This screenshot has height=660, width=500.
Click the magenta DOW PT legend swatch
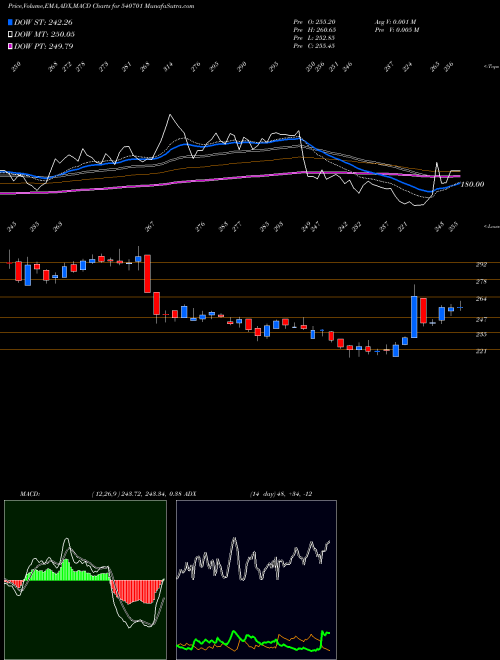pos(10,46)
